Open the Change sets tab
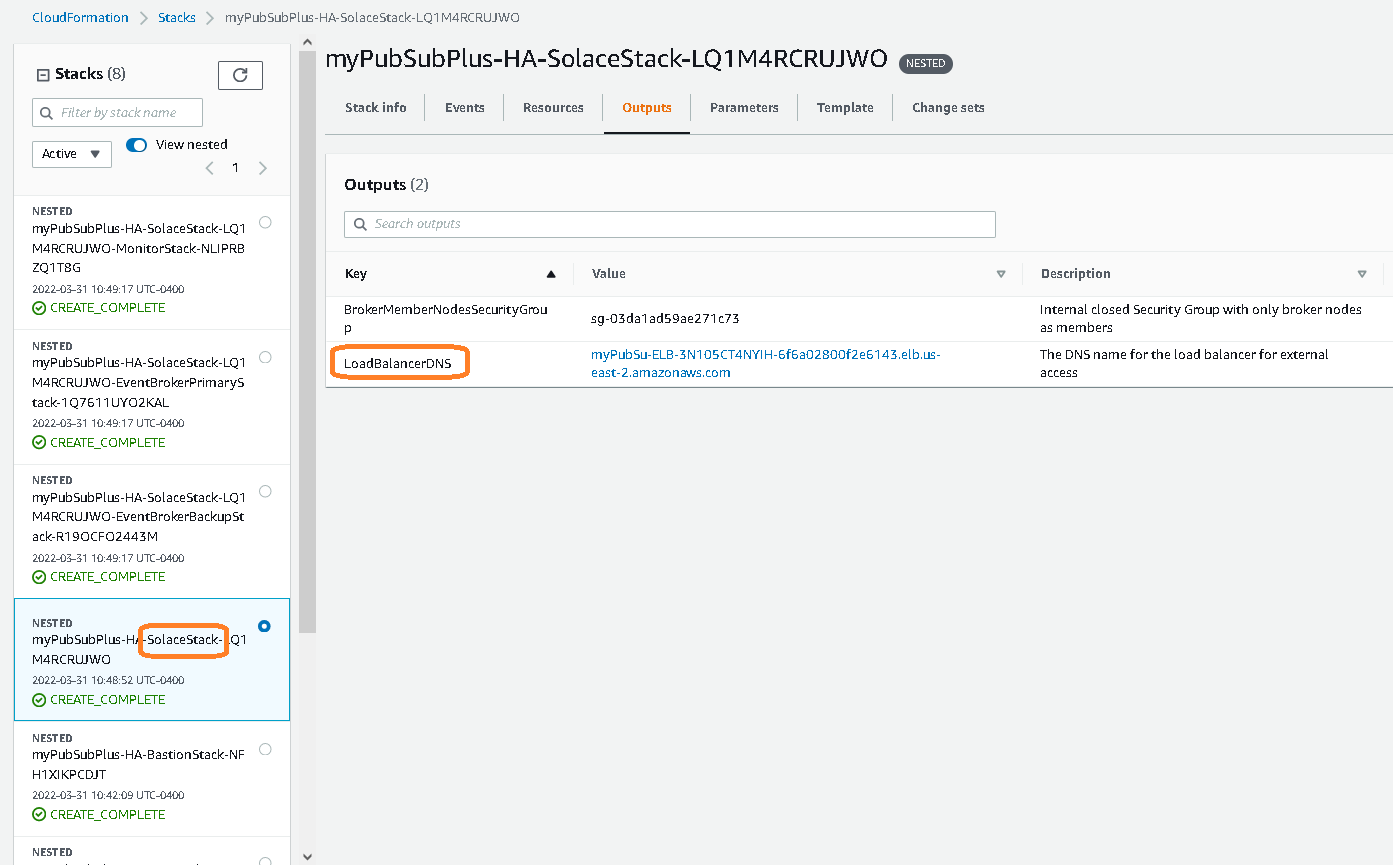This screenshot has width=1393, height=865. click(x=948, y=108)
